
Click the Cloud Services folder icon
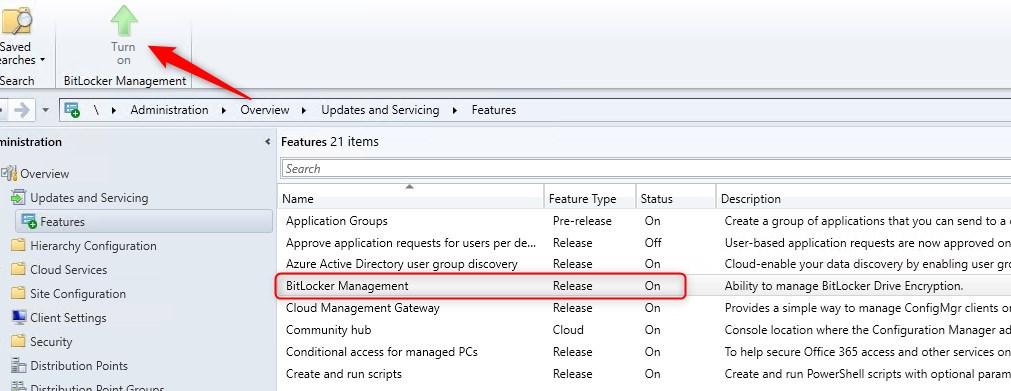pos(18,269)
